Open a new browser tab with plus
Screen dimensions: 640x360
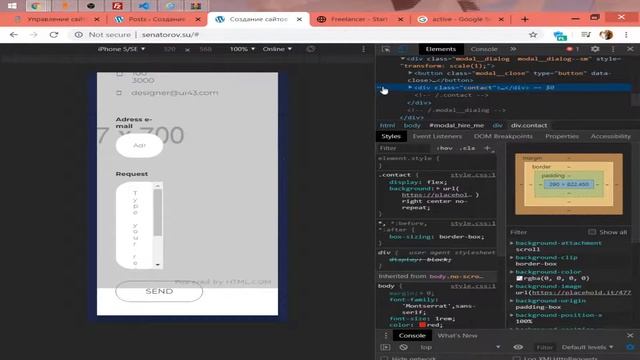pyautogui.click(x=525, y=19)
